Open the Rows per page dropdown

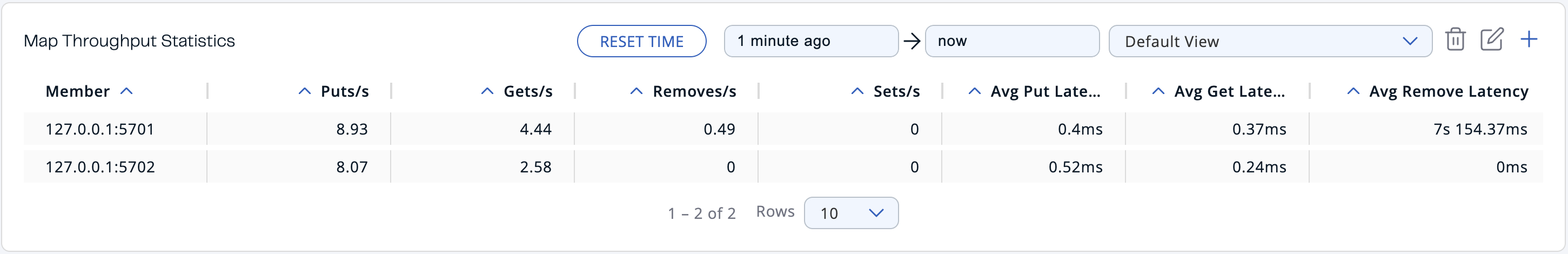pos(850,213)
